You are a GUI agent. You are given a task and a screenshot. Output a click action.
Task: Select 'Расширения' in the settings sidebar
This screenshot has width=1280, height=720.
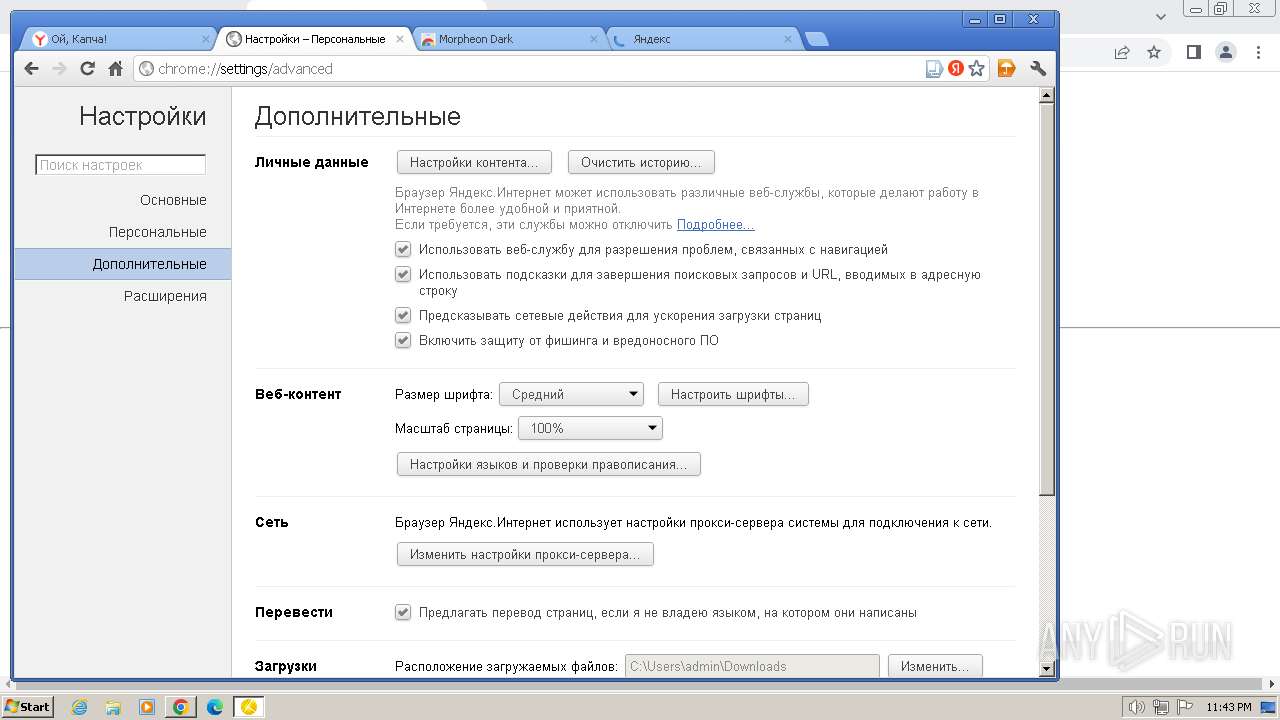coord(165,296)
